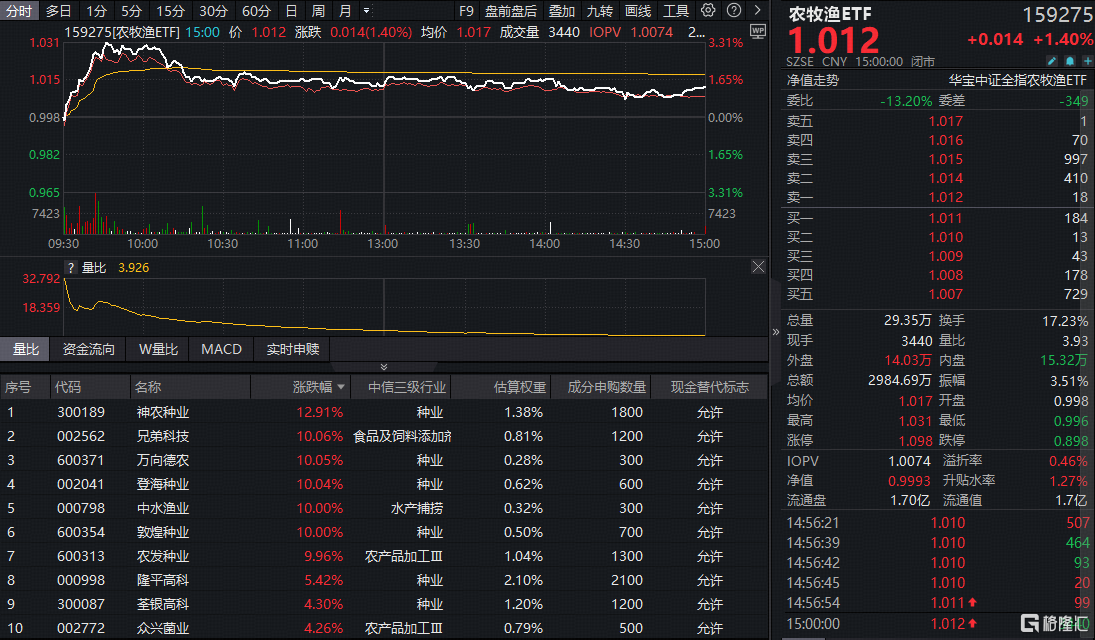Image resolution: width=1095 pixels, height=640 pixels.
Task: Select the 5分 period
Action: (x=131, y=11)
